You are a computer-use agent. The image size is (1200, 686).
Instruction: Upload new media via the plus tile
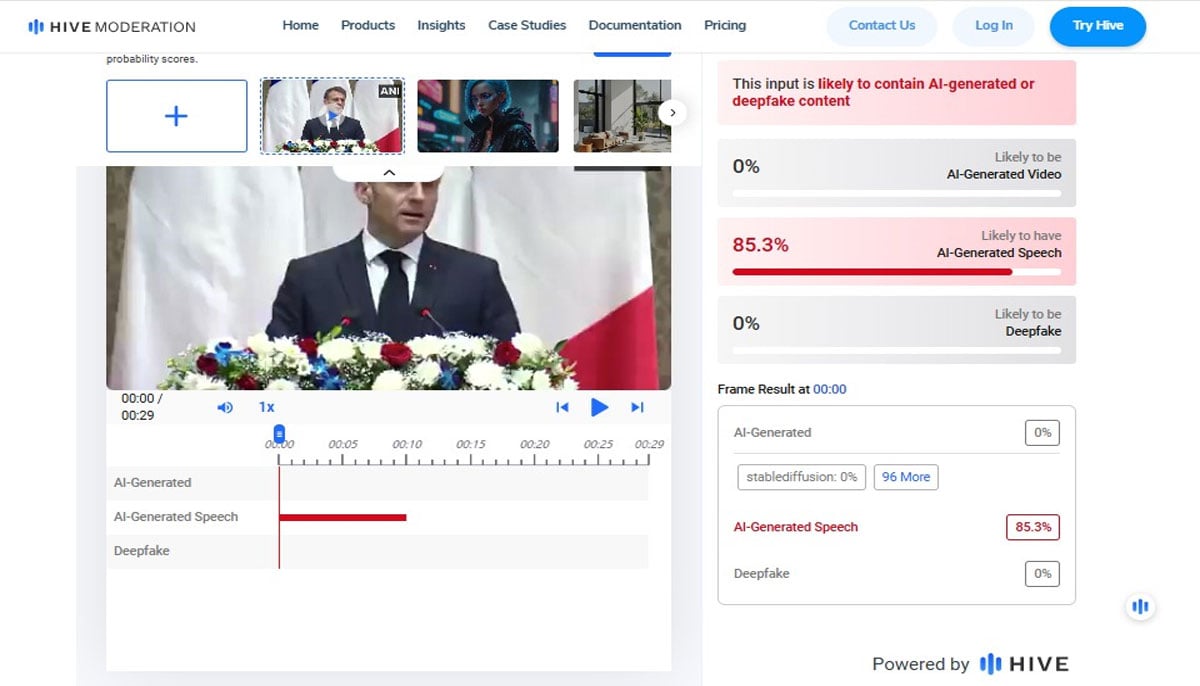[176, 116]
